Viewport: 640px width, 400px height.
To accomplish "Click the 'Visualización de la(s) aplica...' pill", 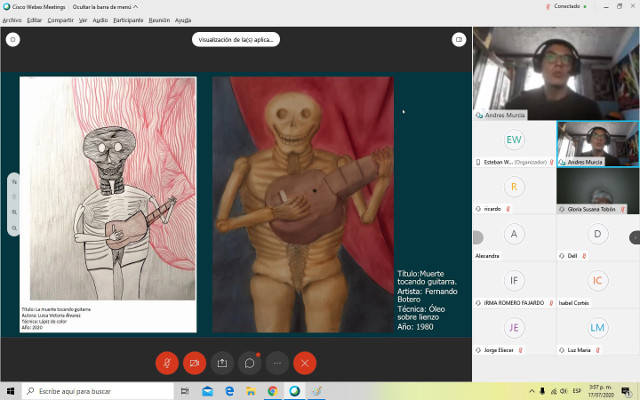I will coord(236,40).
